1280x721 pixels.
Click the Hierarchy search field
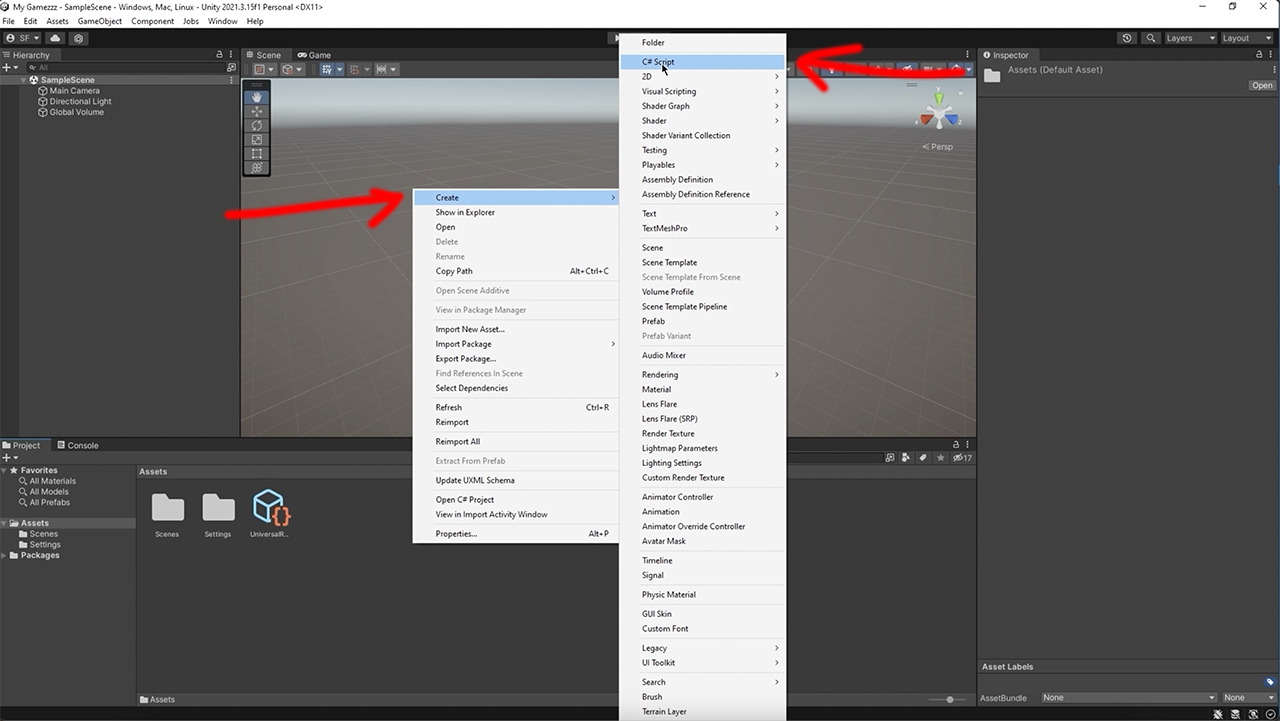tap(125, 68)
